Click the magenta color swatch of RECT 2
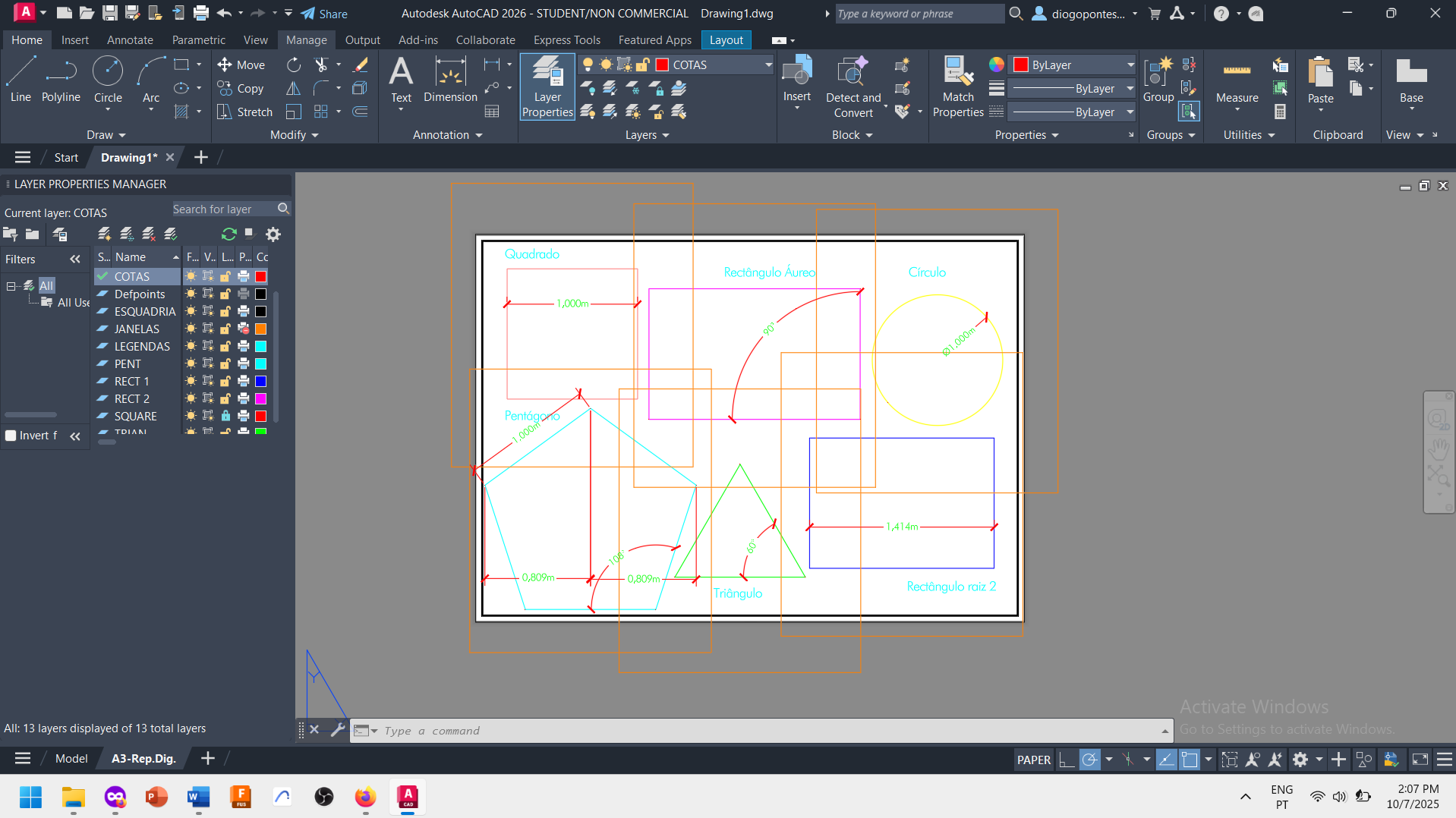 tap(260, 398)
